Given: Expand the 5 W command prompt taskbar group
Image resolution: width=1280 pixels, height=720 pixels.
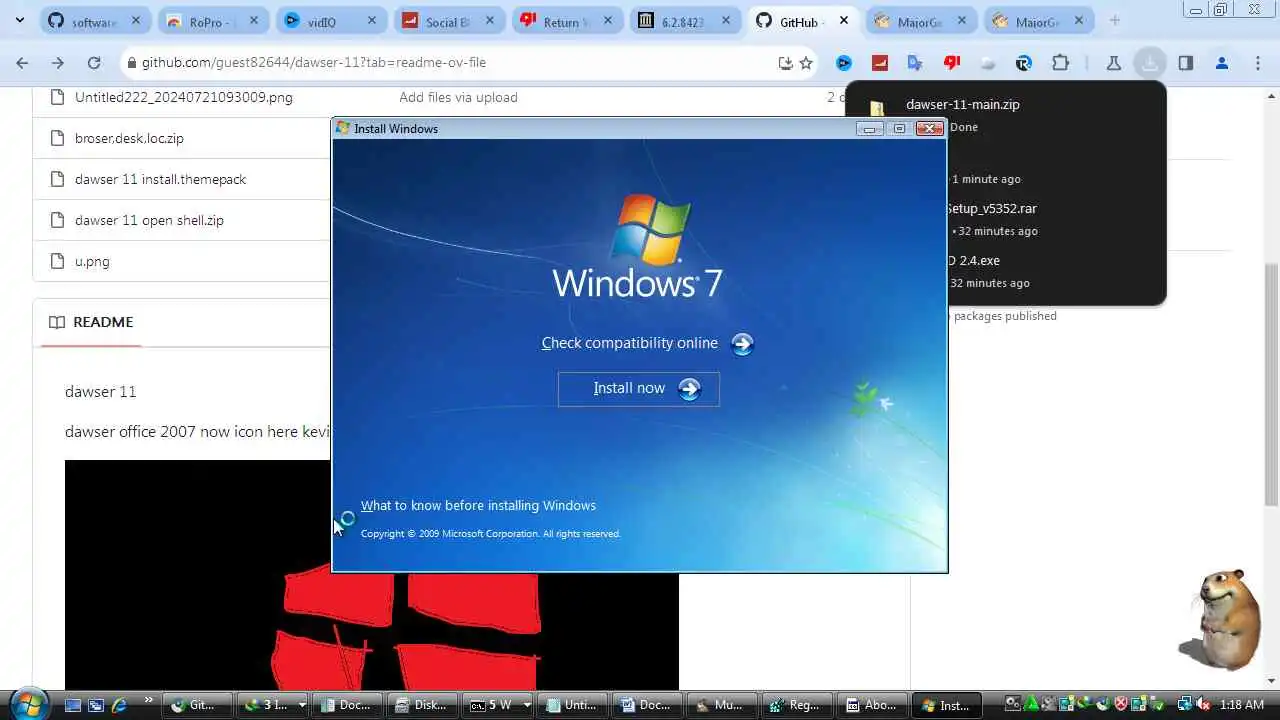Looking at the screenshot, I should point(497,705).
